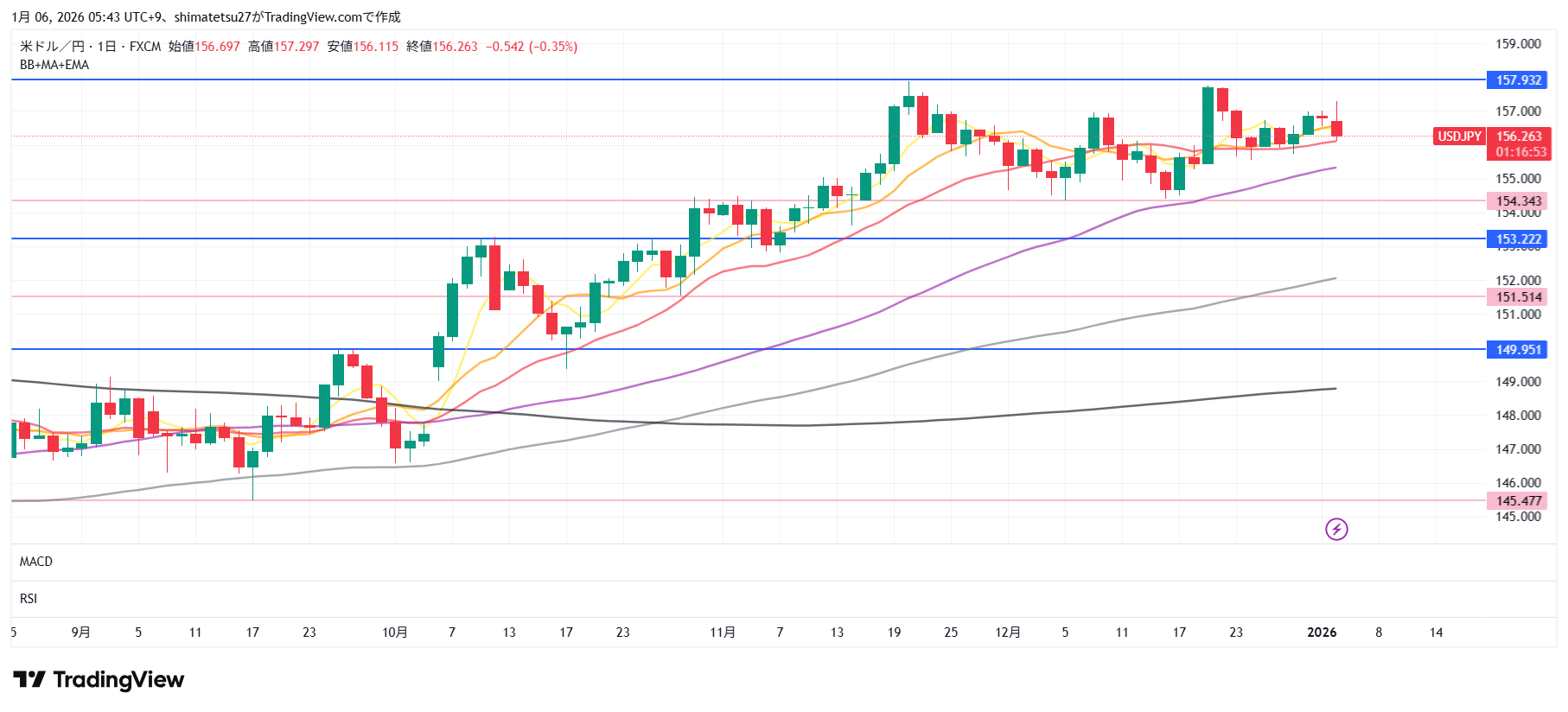Click the 12月 label on time axis
The height and width of the screenshot is (712, 1568).
[1008, 633]
